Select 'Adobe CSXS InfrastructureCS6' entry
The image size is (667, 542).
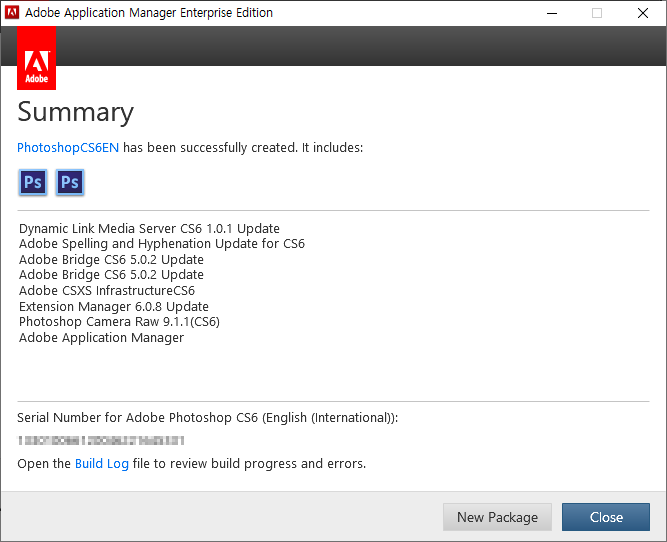click(x=107, y=291)
